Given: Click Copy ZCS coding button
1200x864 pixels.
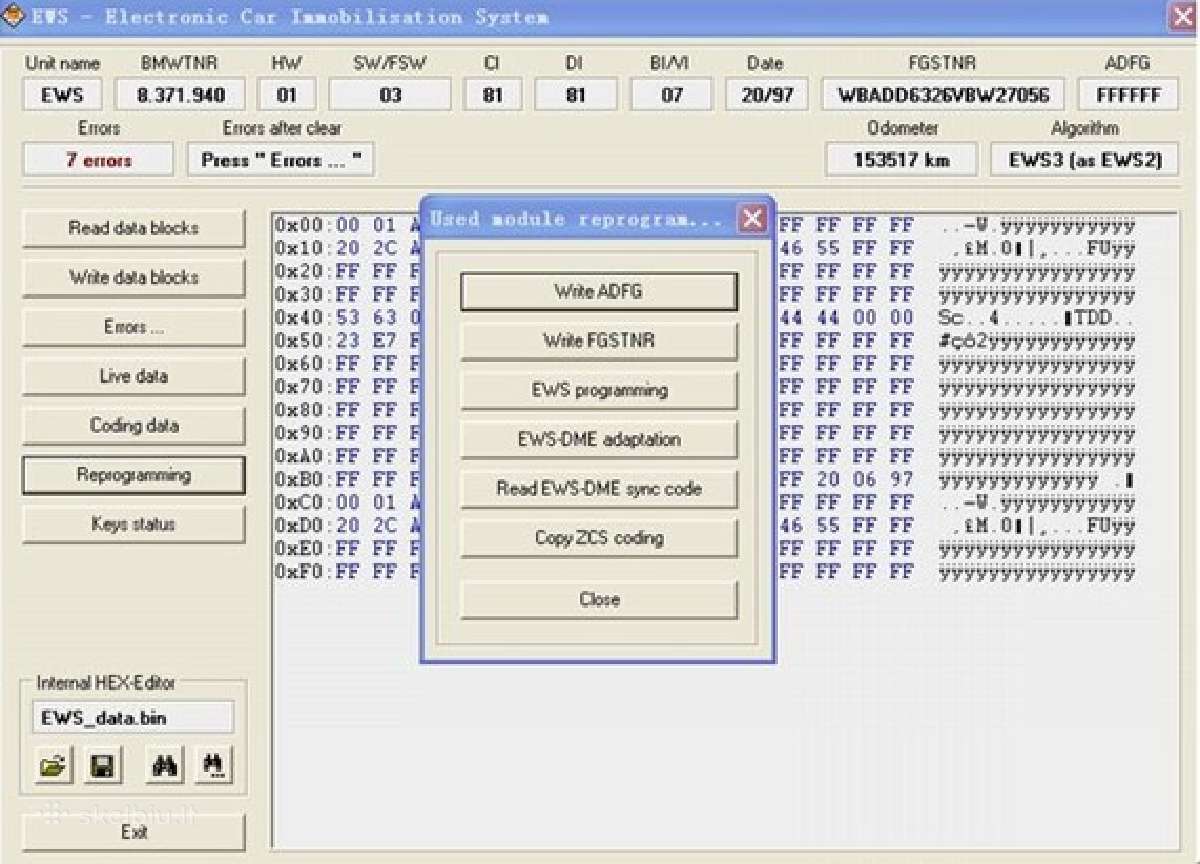Looking at the screenshot, I should point(599,538).
